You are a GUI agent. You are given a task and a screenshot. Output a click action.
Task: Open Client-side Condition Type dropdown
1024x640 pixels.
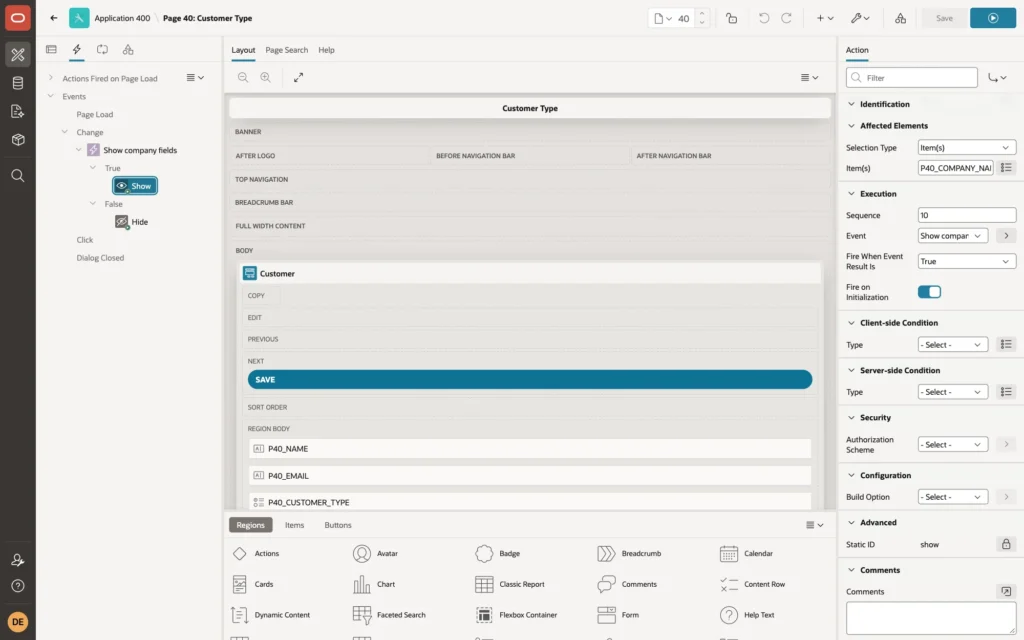click(x=953, y=345)
